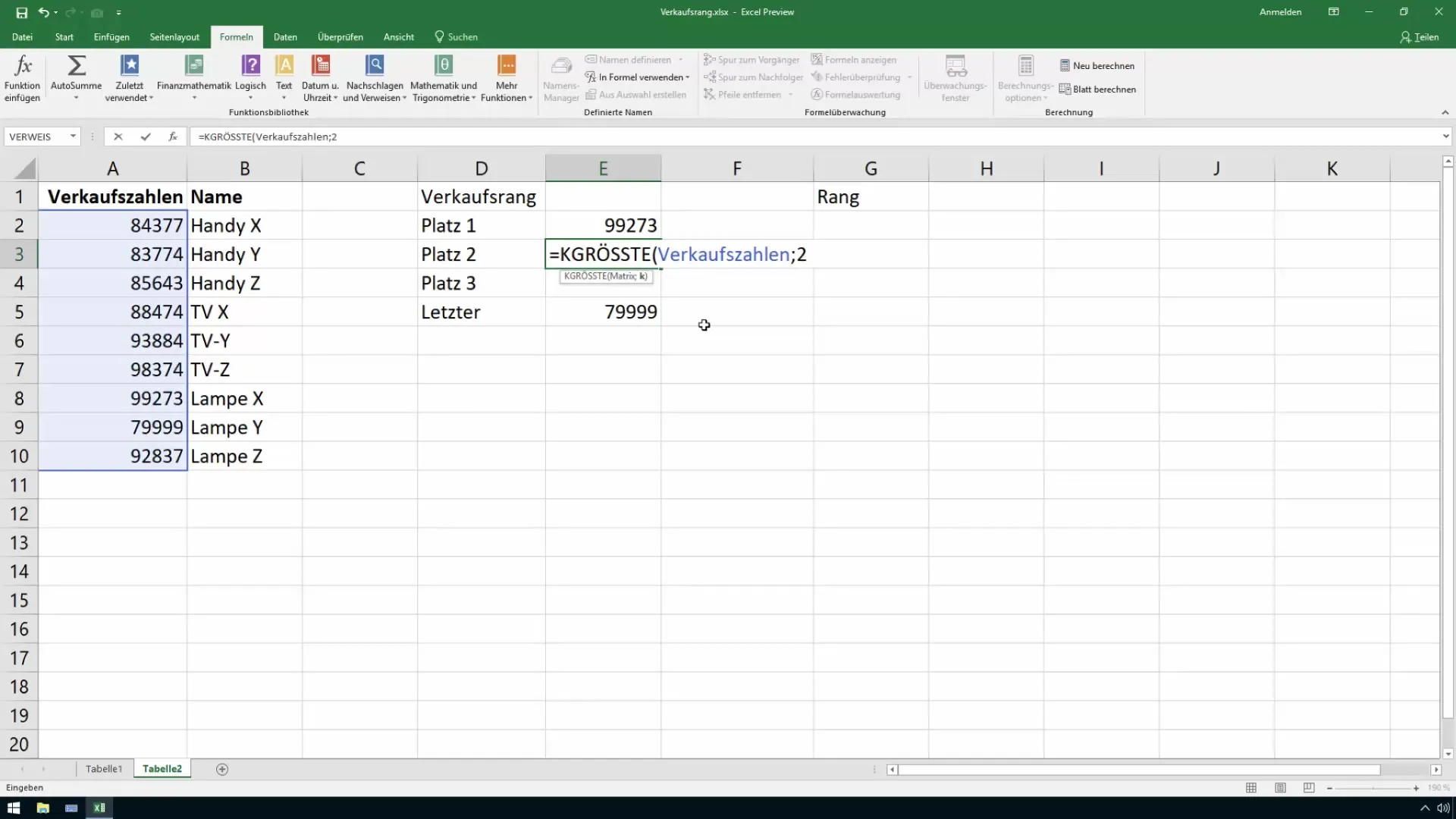Click Aus Auswahl erstellen
1456x819 pixels.
tap(635, 95)
